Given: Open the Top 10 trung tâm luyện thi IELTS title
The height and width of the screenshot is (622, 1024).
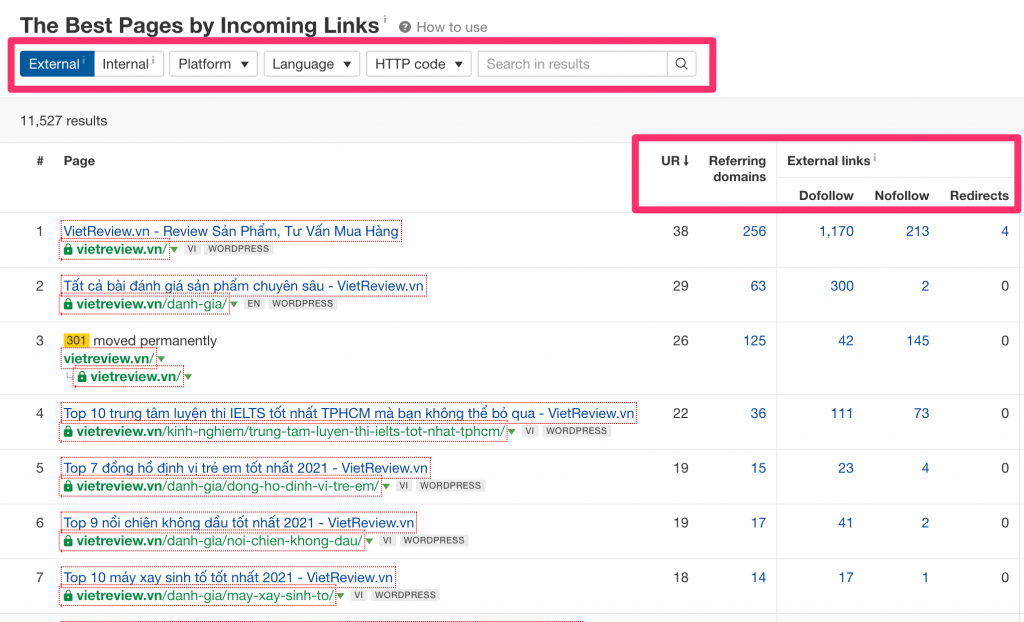Looking at the screenshot, I should point(349,414).
